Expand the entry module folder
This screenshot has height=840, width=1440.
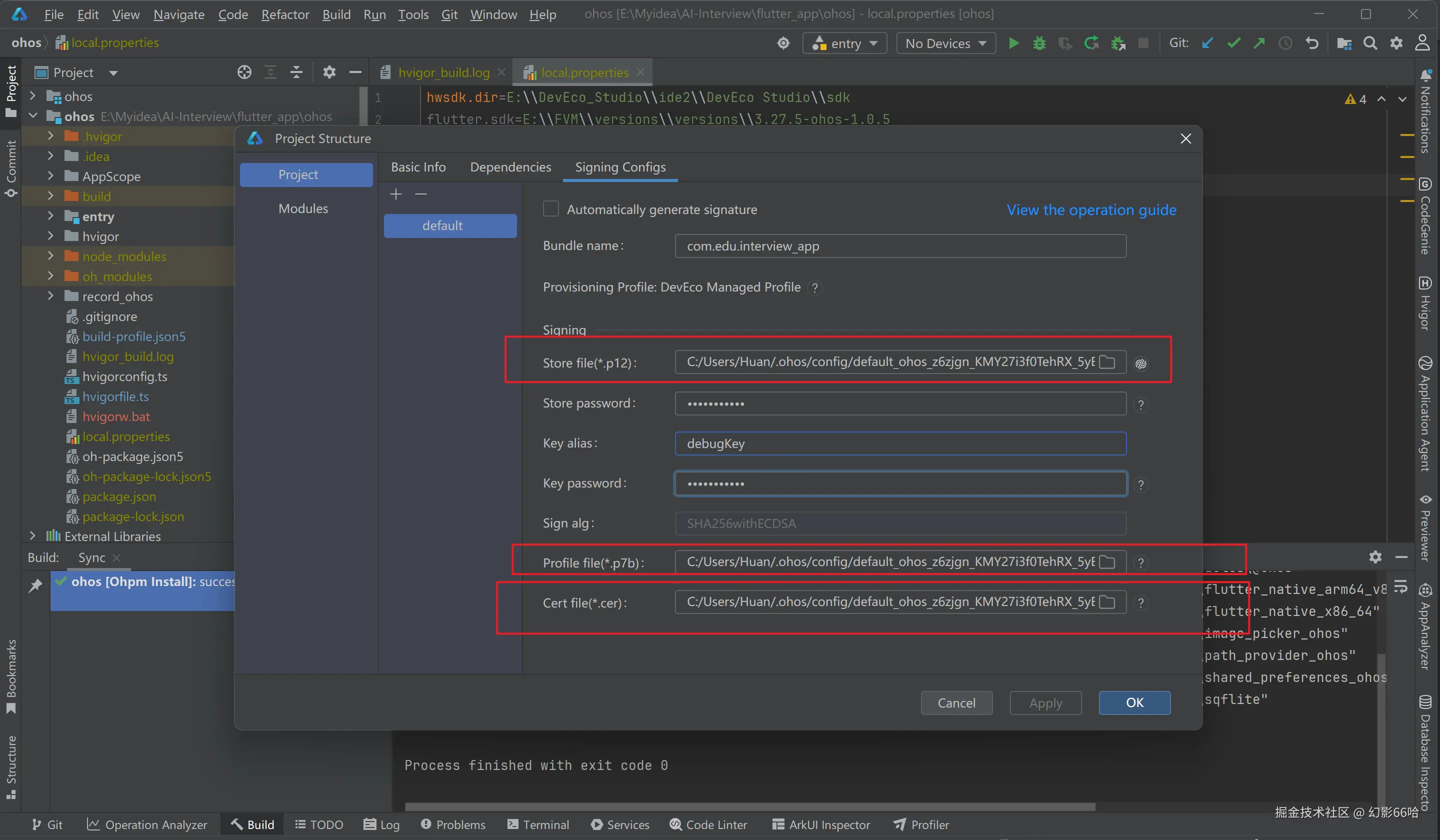(50, 216)
